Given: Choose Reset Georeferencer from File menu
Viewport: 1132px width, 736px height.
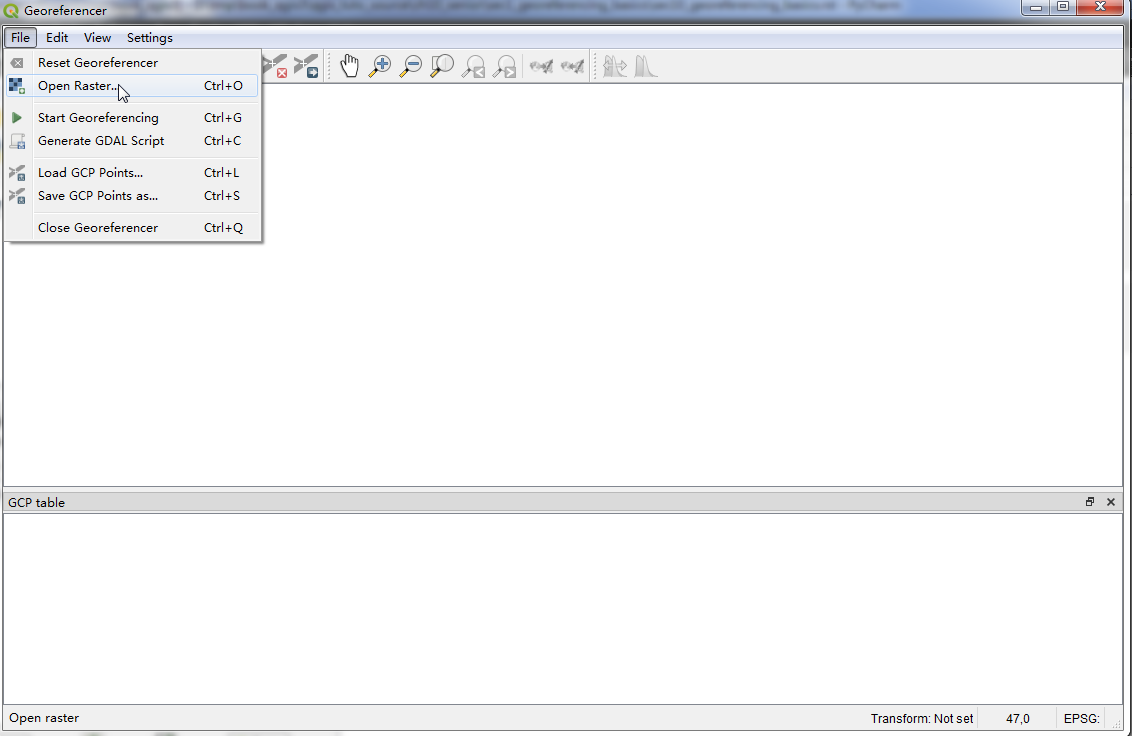Looking at the screenshot, I should [132, 63].
